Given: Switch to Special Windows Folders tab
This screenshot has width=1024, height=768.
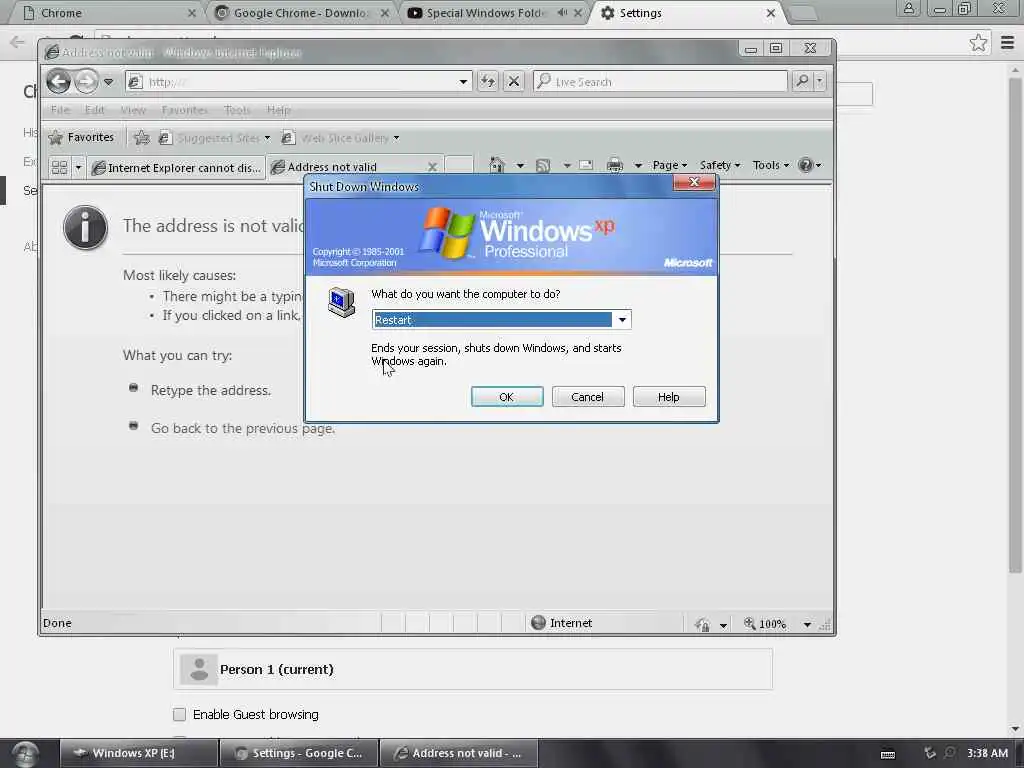Looking at the screenshot, I should (494, 13).
